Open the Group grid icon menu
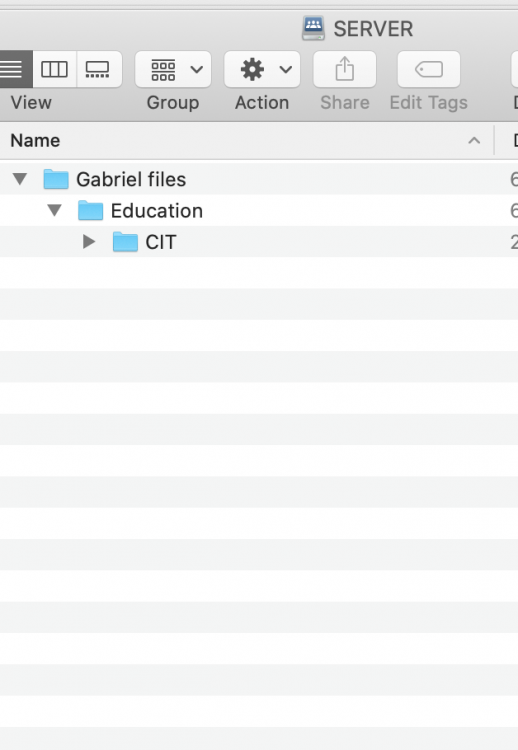The width and height of the screenshot is (518, 750). click(x=163, y=70)
